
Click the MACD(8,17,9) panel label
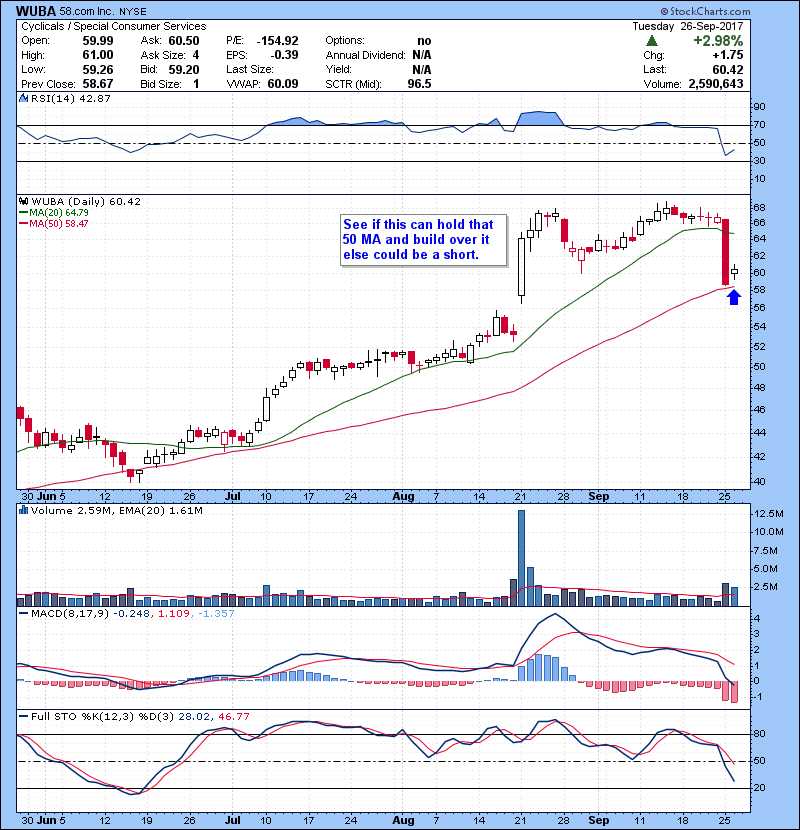[70, 614]
